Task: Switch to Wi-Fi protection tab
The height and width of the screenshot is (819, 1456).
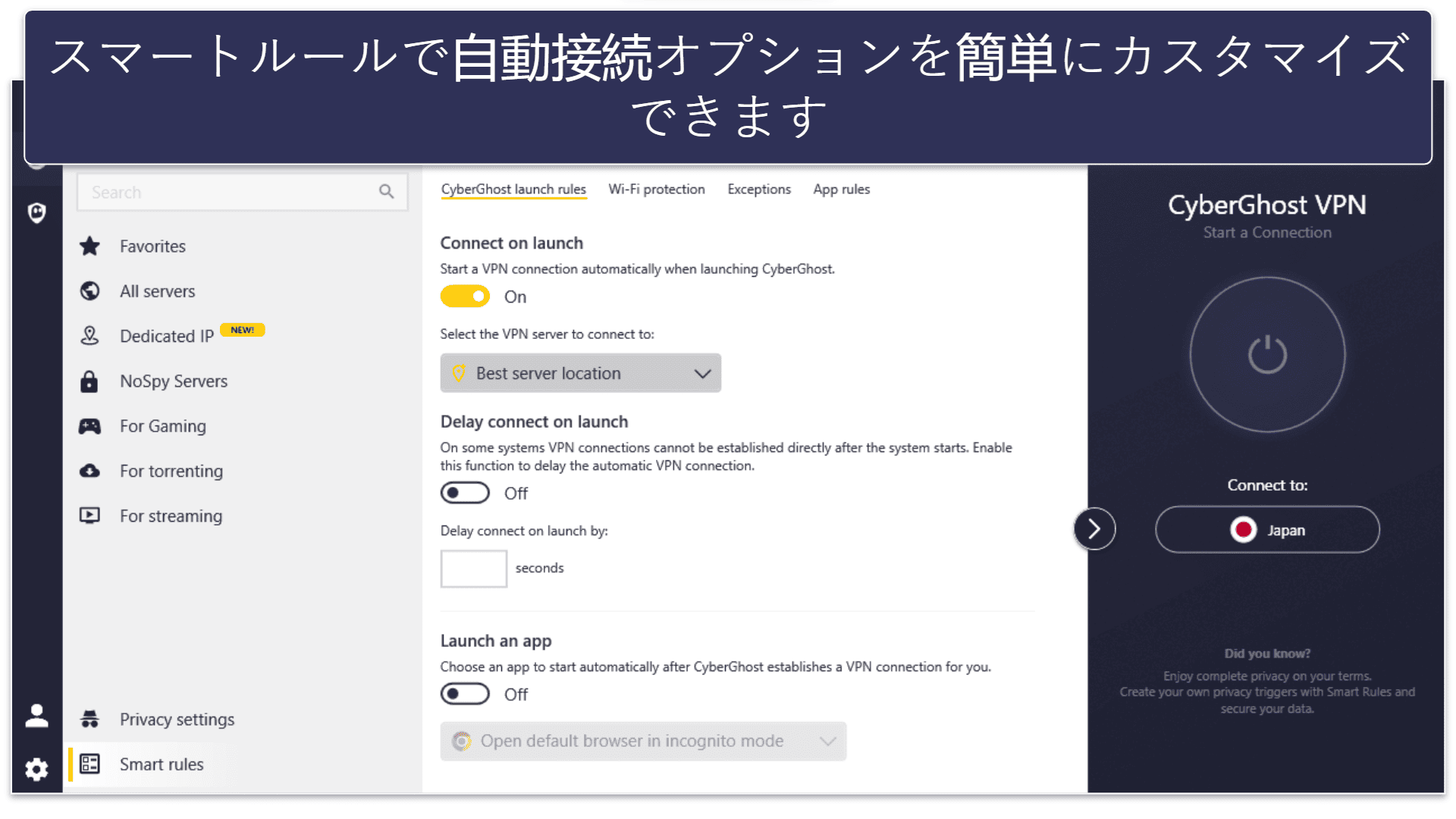Action: click(x=655, y=189)
